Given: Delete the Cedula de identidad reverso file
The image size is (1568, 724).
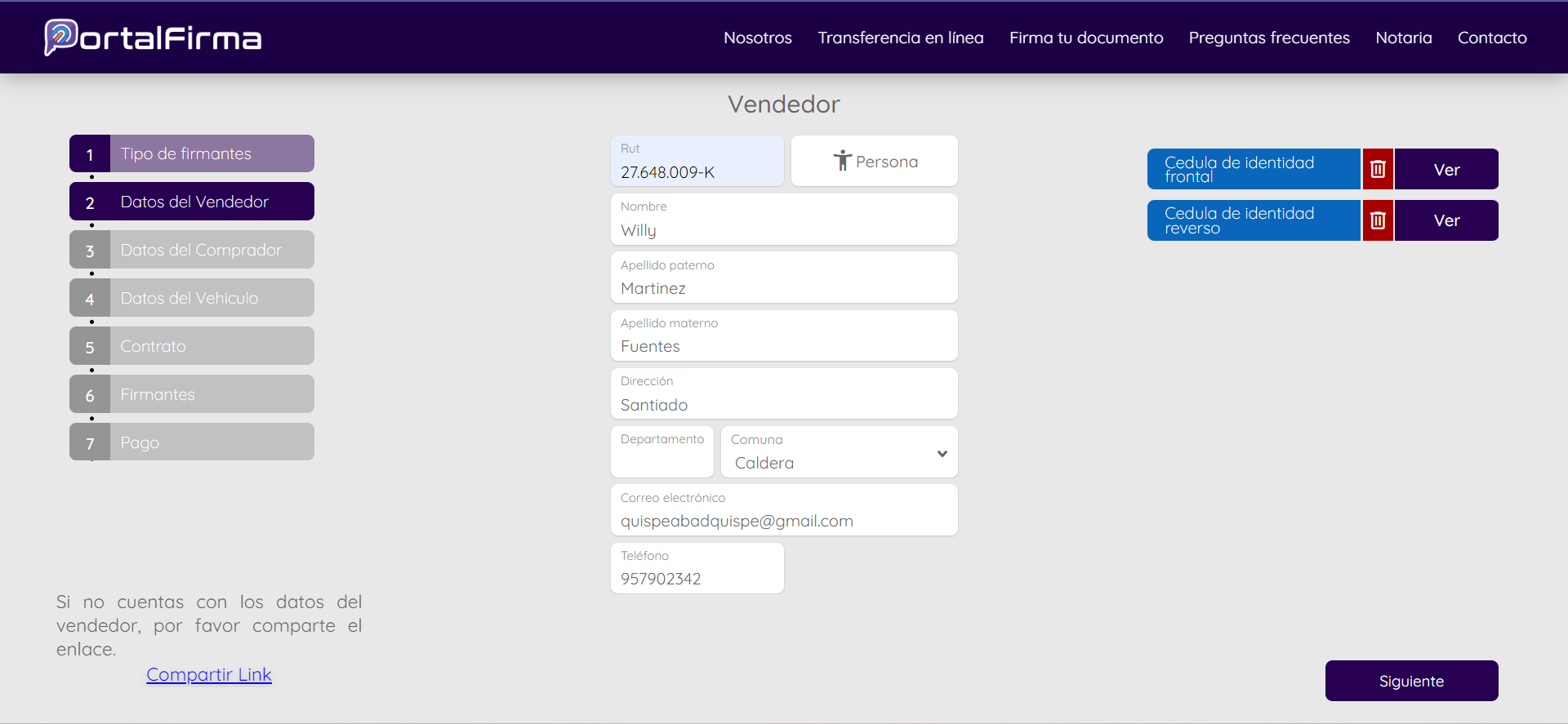Looking at the screenshot, I should coord(1378,220).
